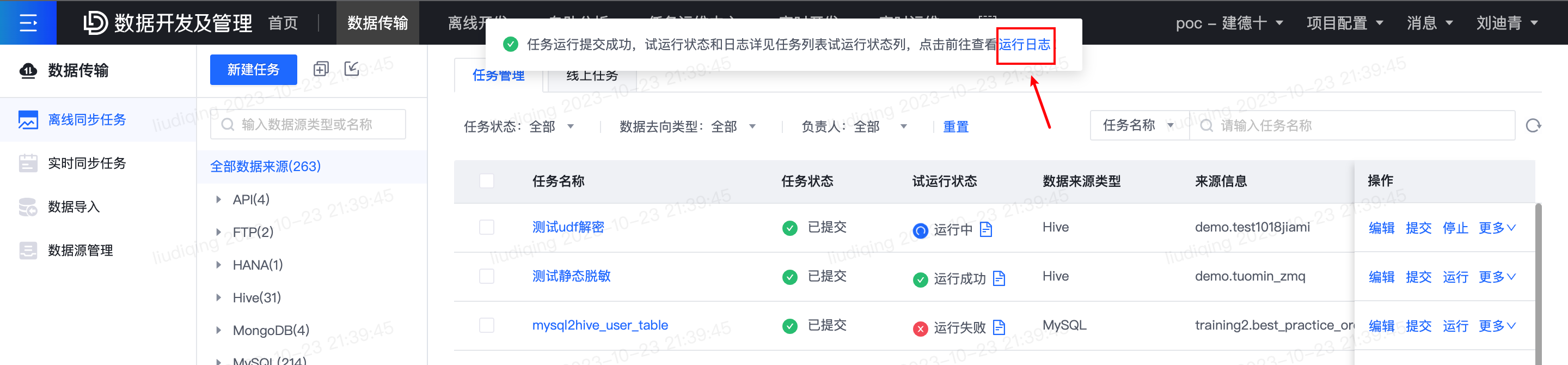
Task: Tick the checkbox for mysql2hive_user_table row
Action: click(486, 325)
